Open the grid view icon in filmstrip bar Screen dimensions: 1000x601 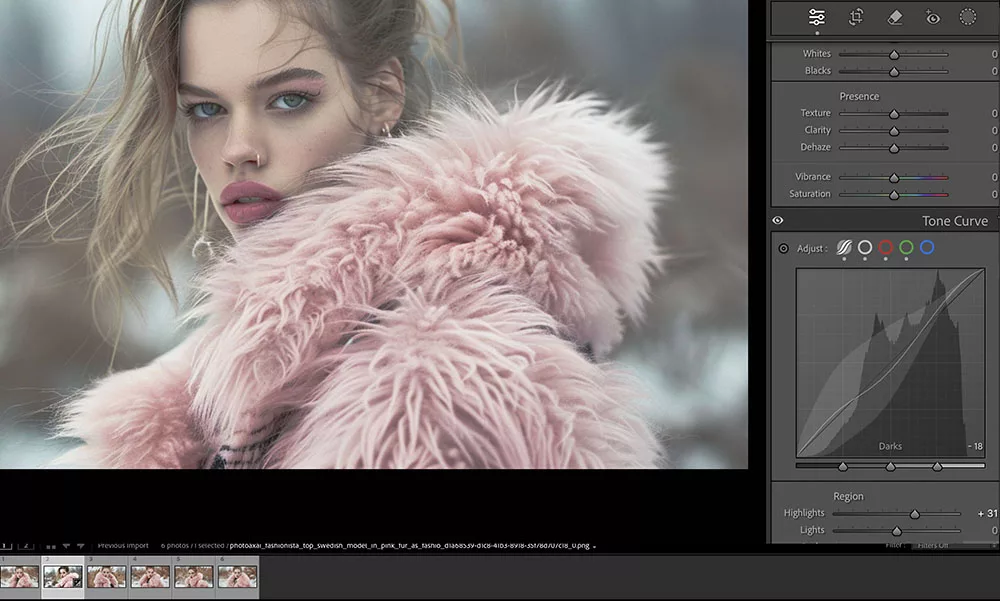[50, 547]
